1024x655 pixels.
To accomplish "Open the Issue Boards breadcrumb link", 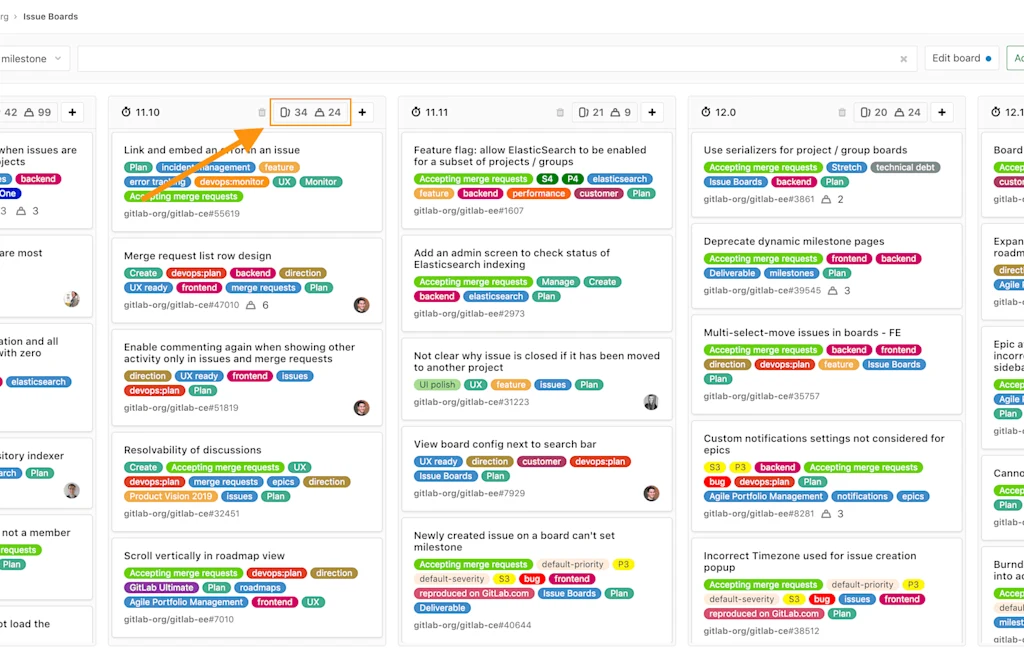I will (50, 16).
